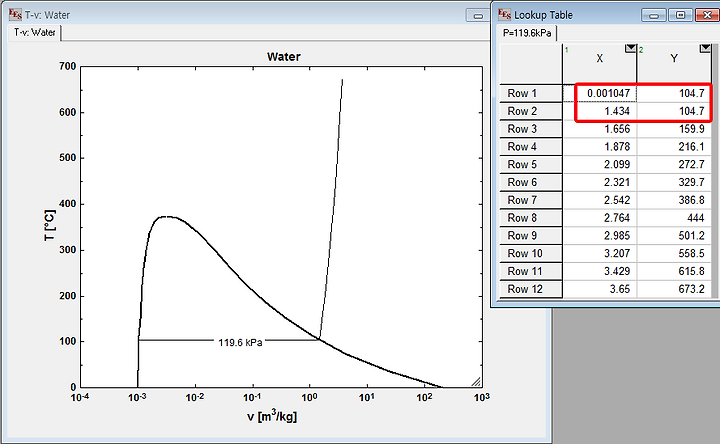The image size is (720, 444).
Task: Click the EES icon in T-v Water window title
Action: click(x=15, y=14)
